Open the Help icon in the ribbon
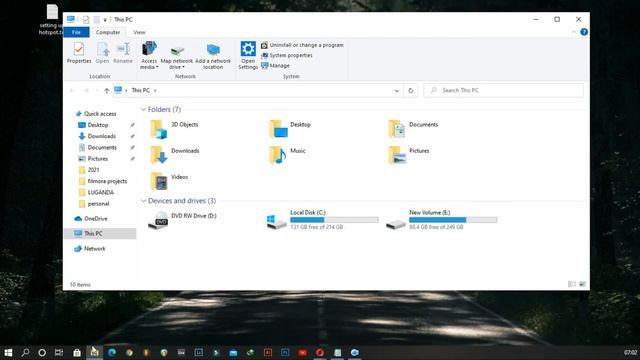This screenshot has width=640, height=360. click(x=584, y=32)
